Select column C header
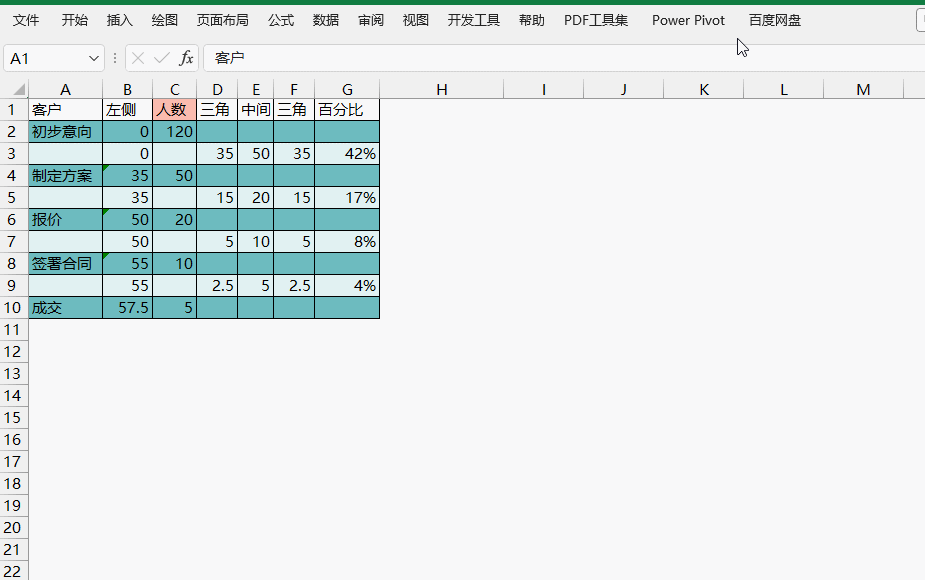The height and width of the screenshot is (580, 925). click(175, 90)
